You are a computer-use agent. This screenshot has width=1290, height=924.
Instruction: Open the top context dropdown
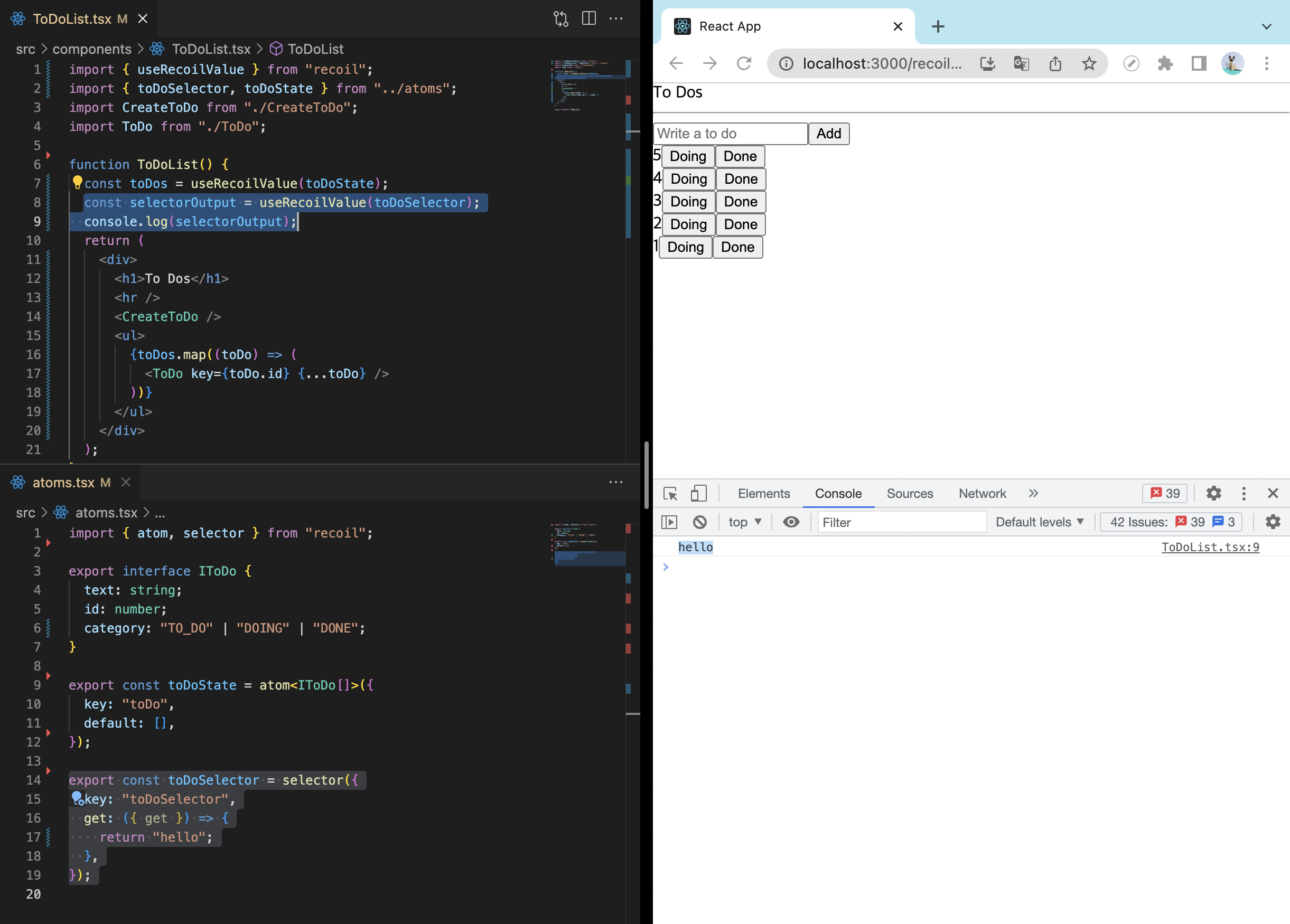744,522
